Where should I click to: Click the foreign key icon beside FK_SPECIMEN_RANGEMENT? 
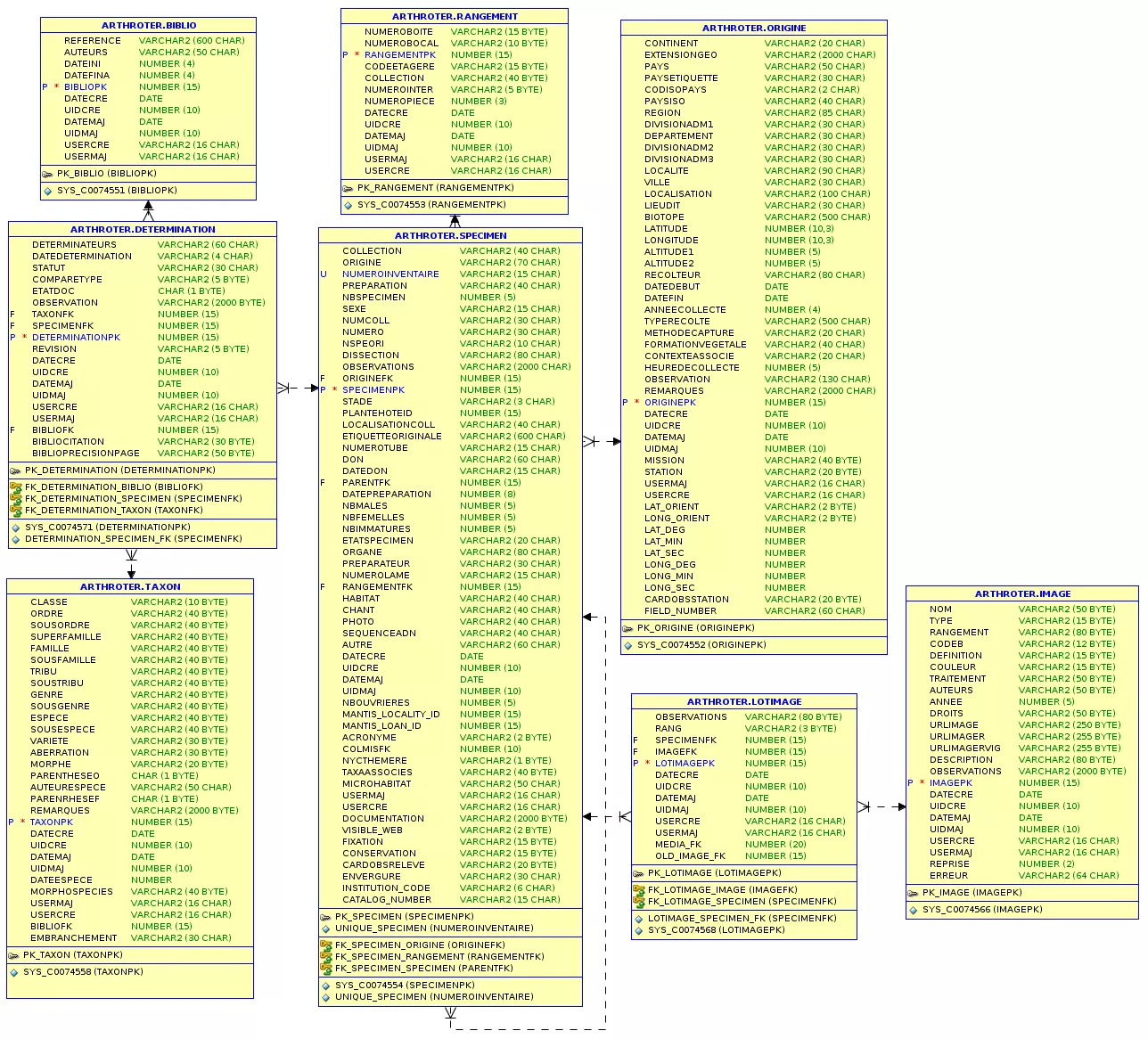[326, 957]
